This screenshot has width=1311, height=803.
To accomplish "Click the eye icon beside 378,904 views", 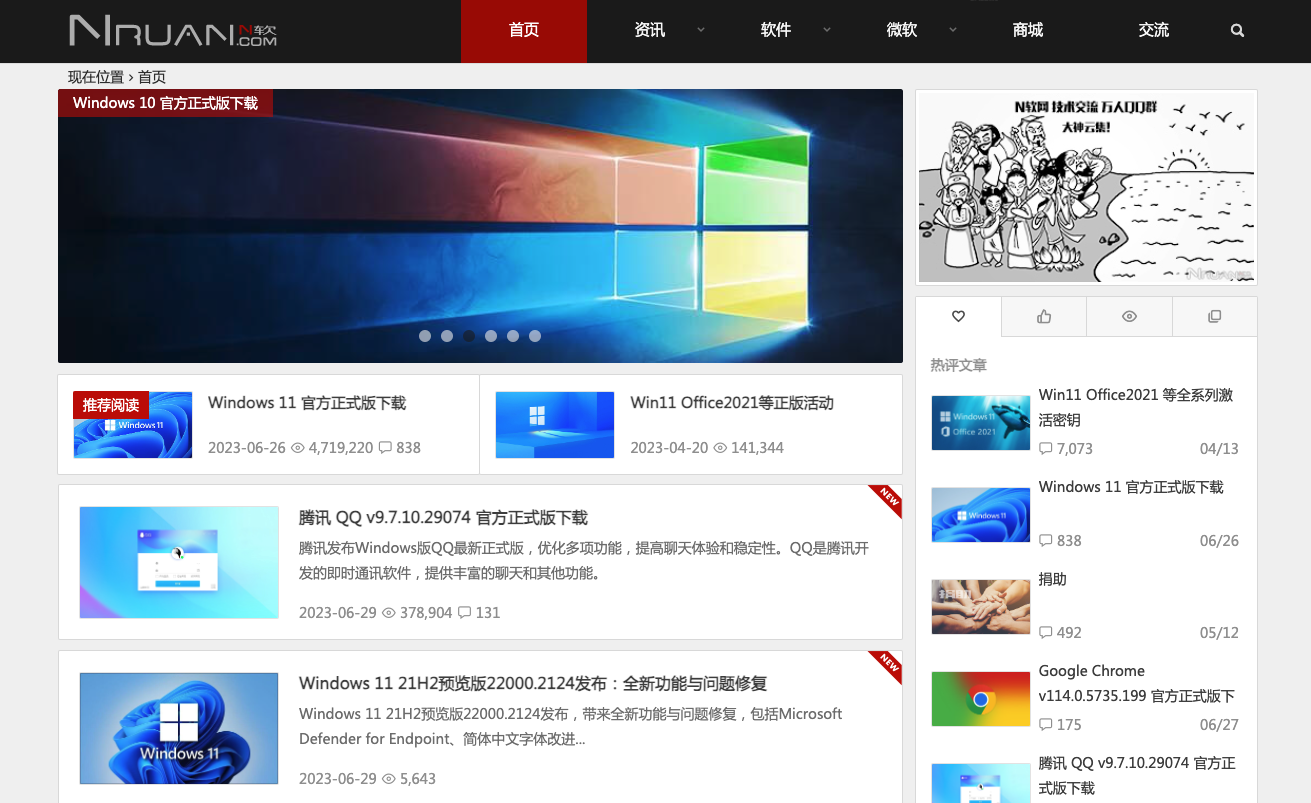I will pos(389,613).
